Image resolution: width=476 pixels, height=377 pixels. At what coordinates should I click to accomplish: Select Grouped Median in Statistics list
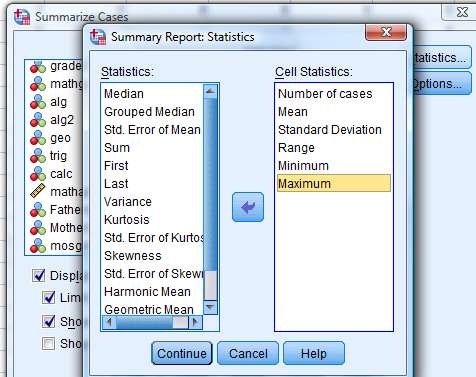click(149, 112)
